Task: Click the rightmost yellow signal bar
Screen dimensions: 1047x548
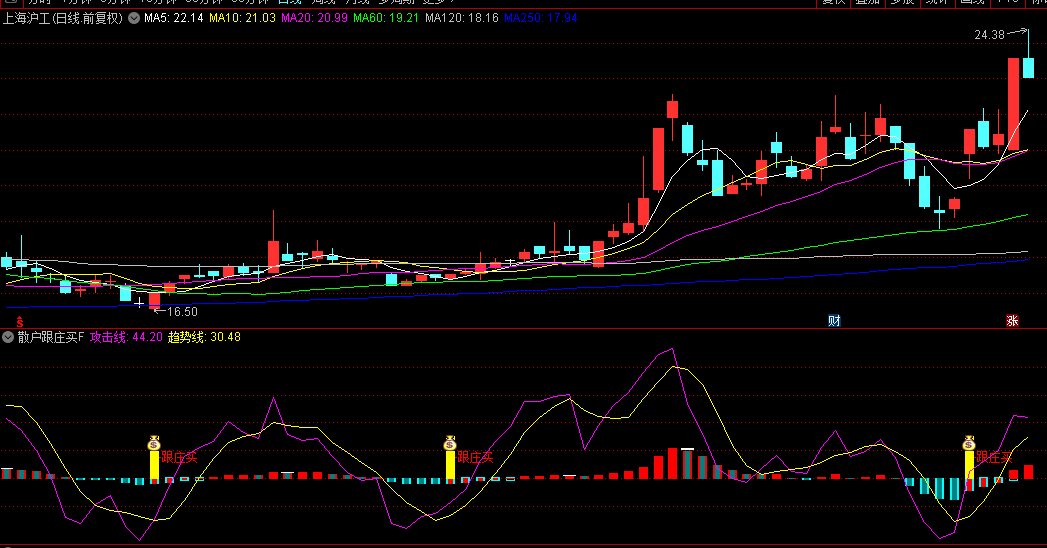Action: coord(969,465)
